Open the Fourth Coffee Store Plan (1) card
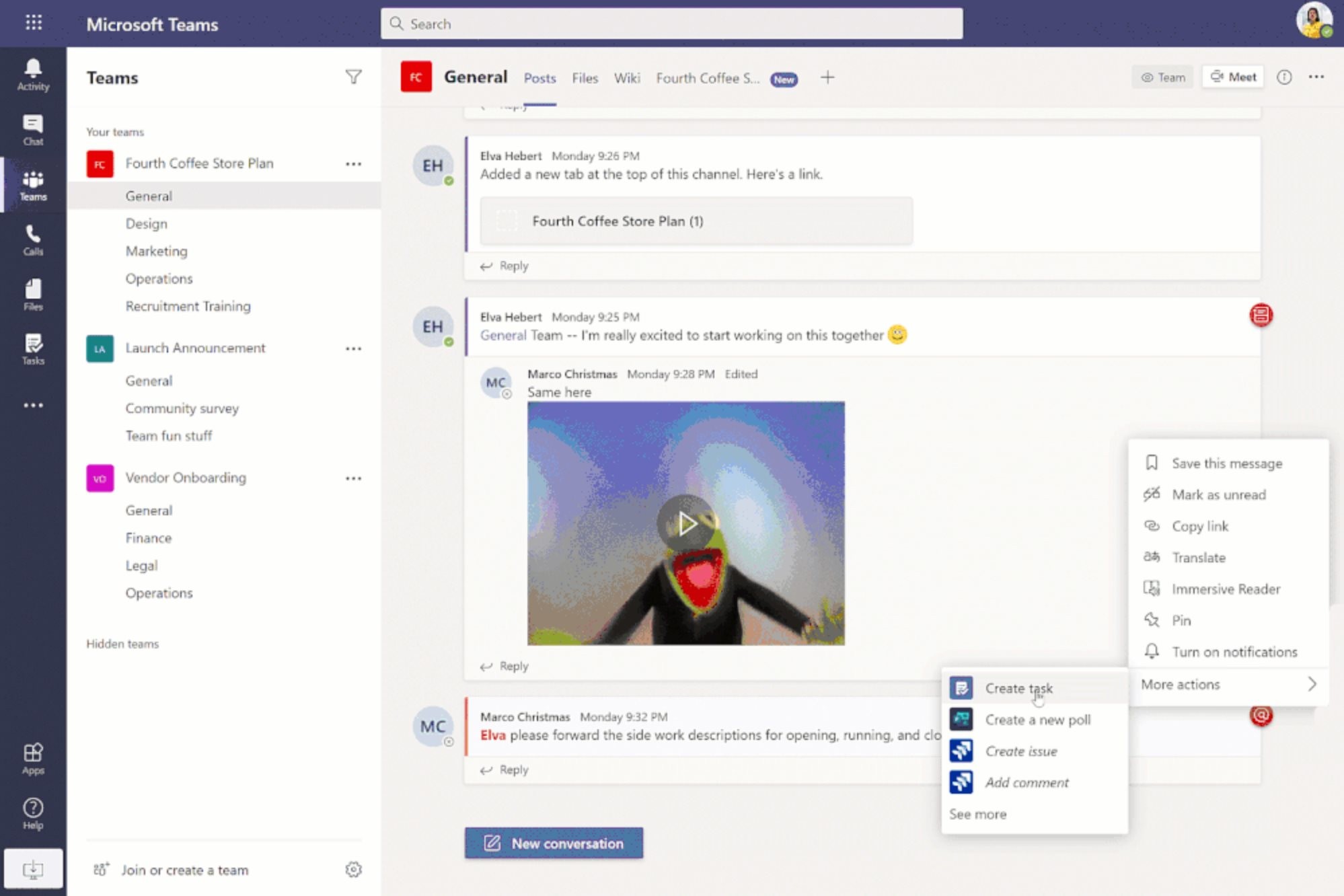 coord(696,221)
